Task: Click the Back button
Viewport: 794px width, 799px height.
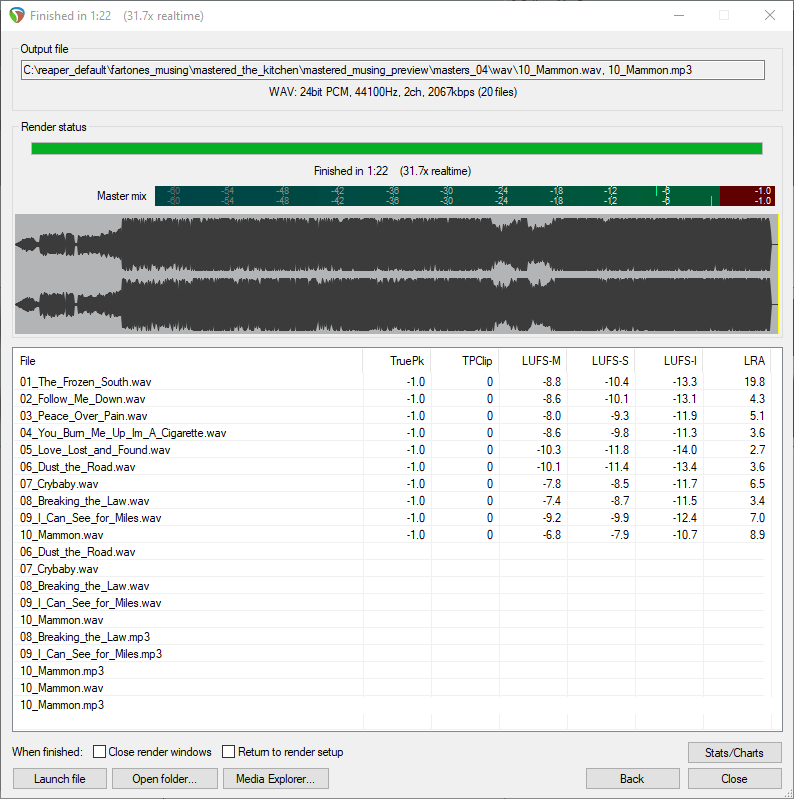Action: pos(632,778)
